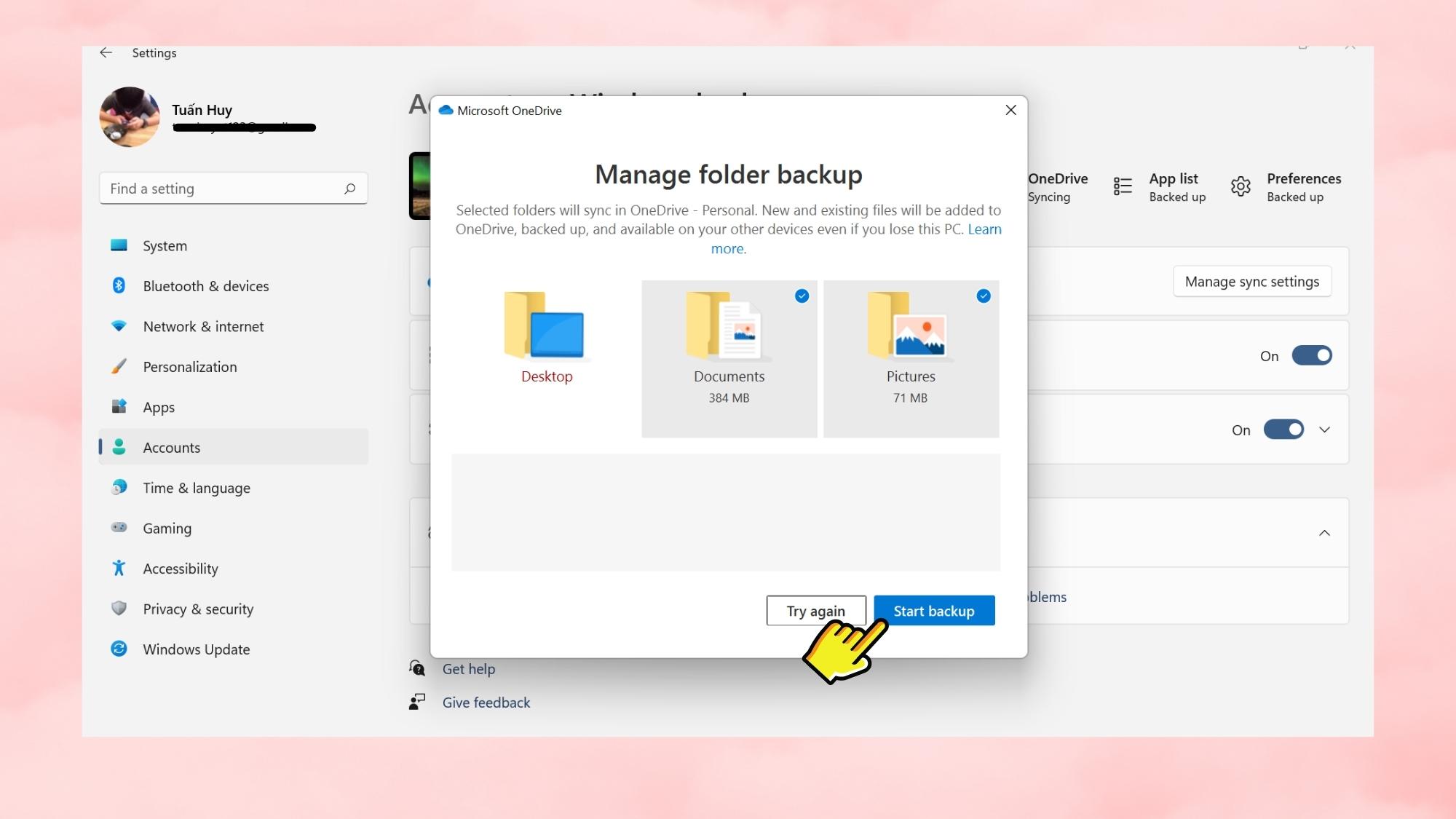Click Manage sync settings button
This screenshot has width=1456, height=819.
click(1252, 282)
